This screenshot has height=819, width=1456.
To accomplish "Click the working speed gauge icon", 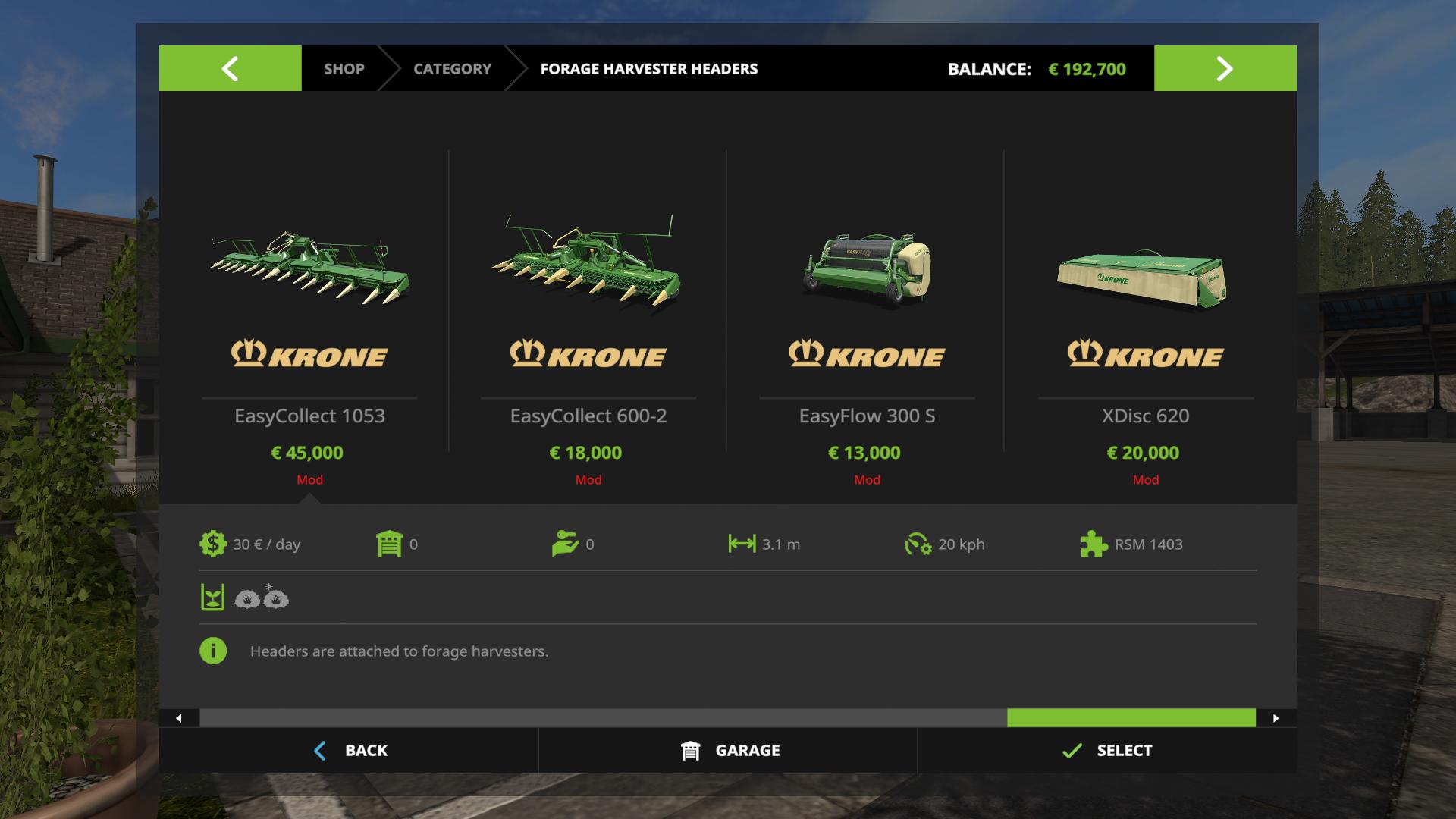I will 918,544.
